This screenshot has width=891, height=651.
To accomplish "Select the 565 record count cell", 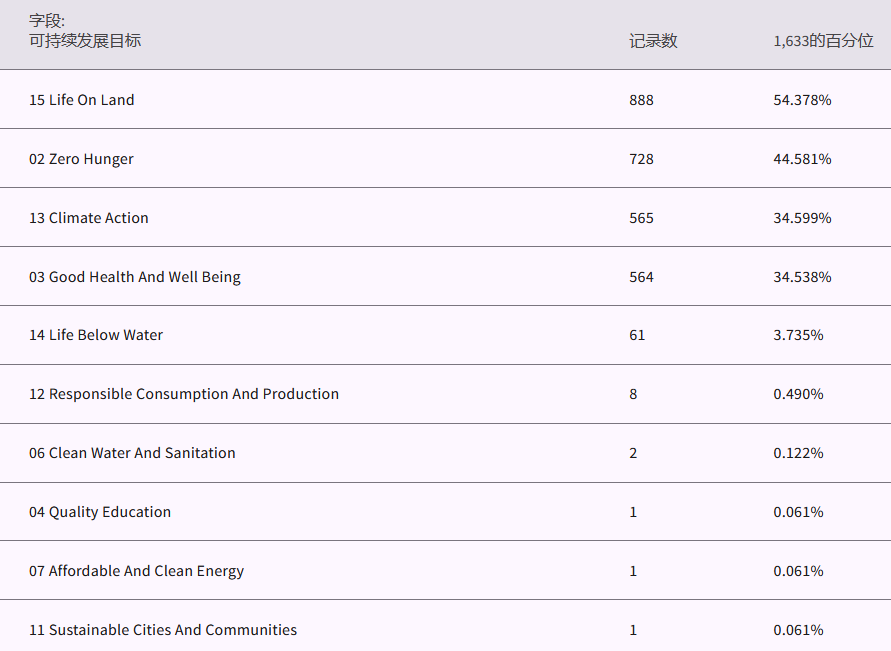I will click(641, 218).
